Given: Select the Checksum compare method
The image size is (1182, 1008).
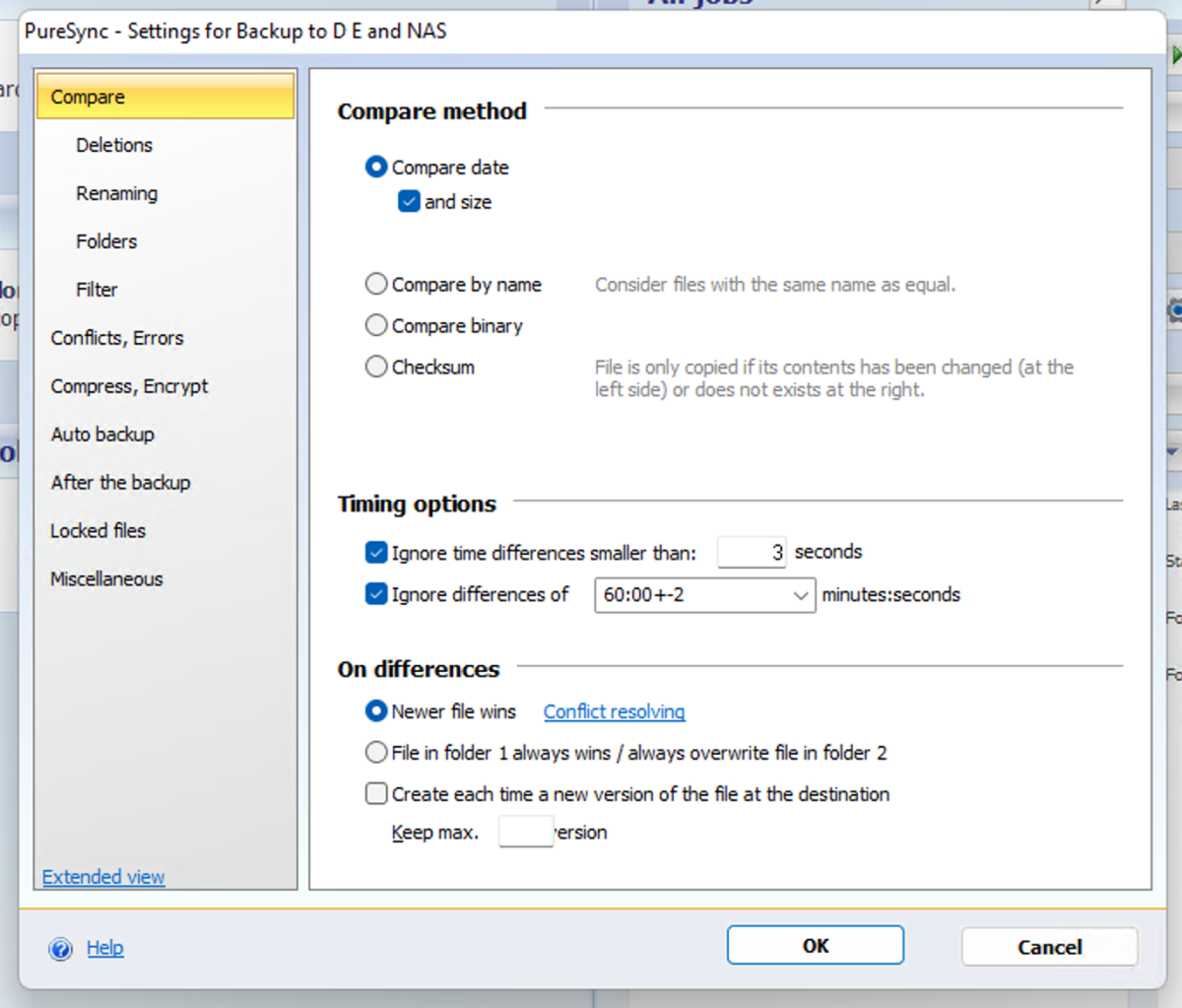Looking at the screenshot, I should pyautogui.click(x=375, y=367).
